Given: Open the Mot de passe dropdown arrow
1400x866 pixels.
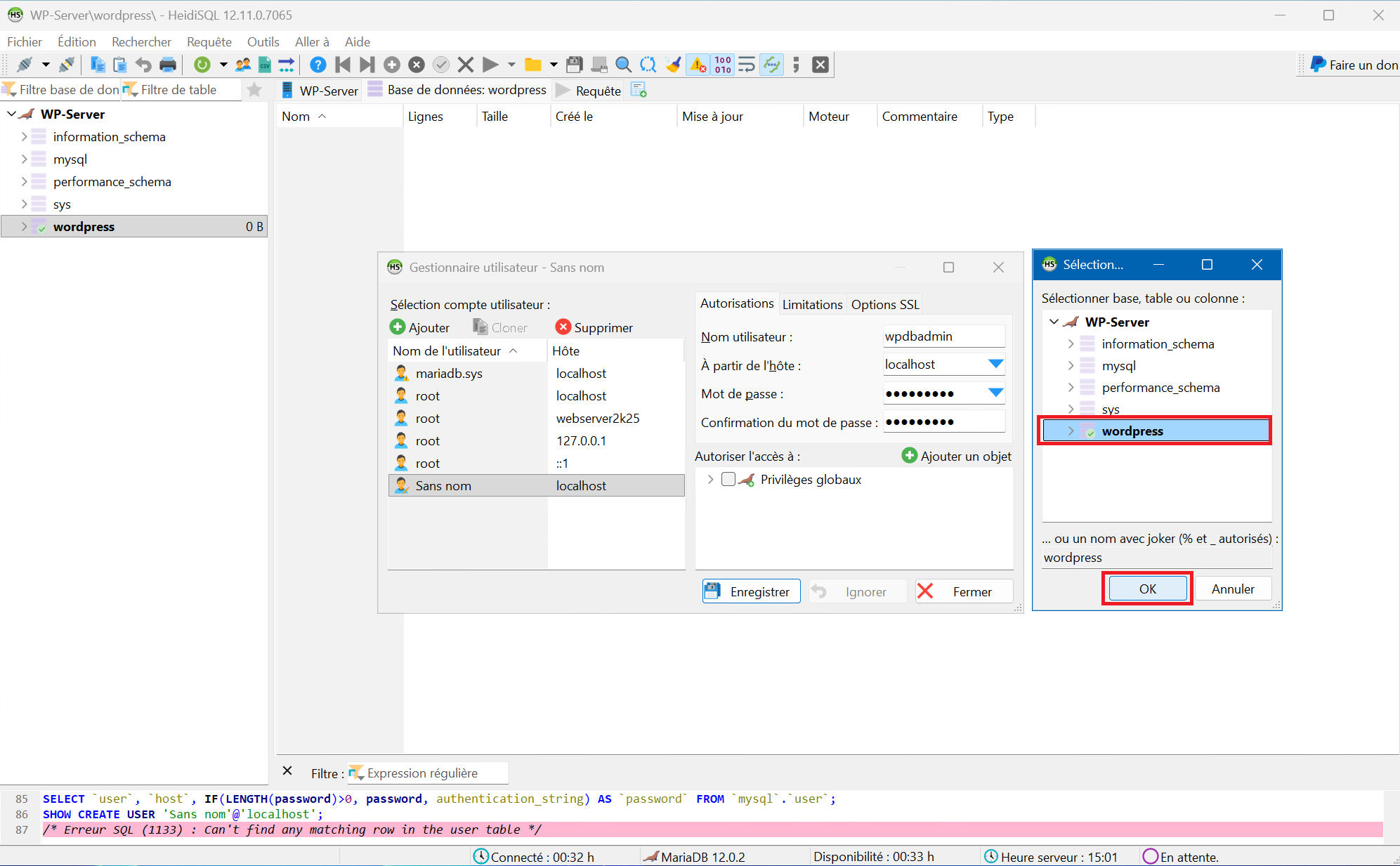Looking at the screenshot, I should tap(995, 393).
